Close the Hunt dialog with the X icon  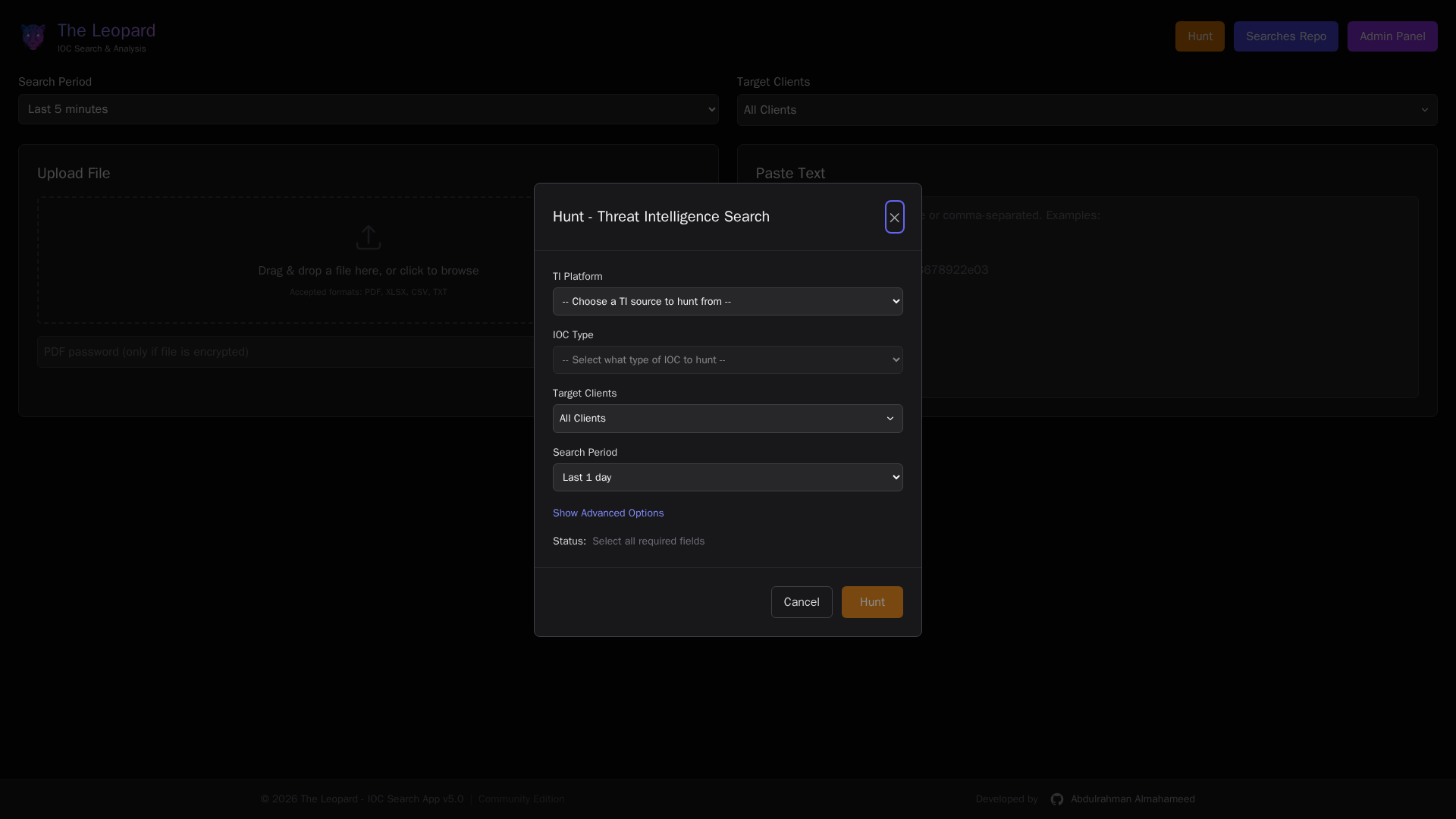click(894, 217)
